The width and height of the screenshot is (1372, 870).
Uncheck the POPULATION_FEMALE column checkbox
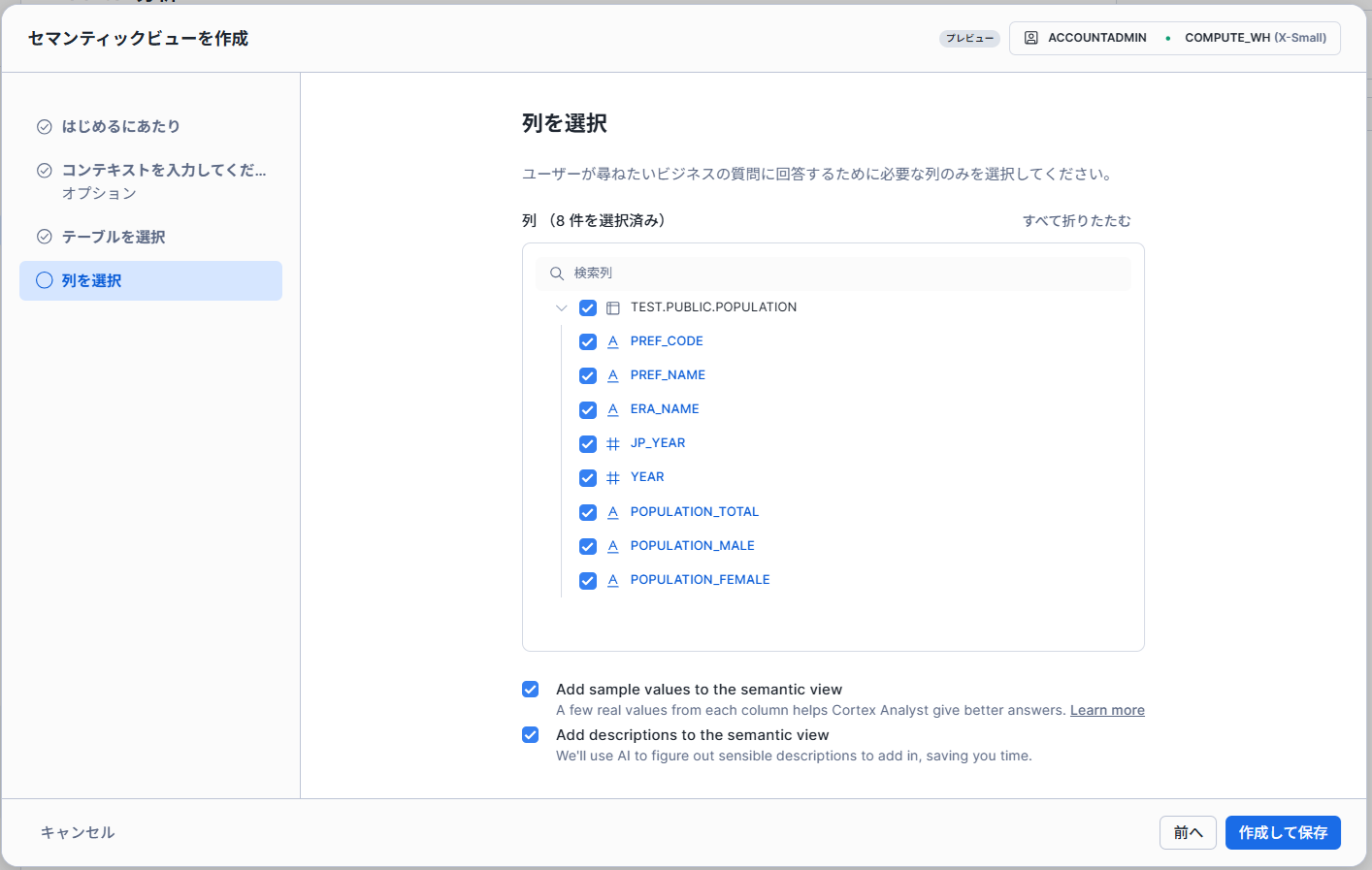coord(588,581)
